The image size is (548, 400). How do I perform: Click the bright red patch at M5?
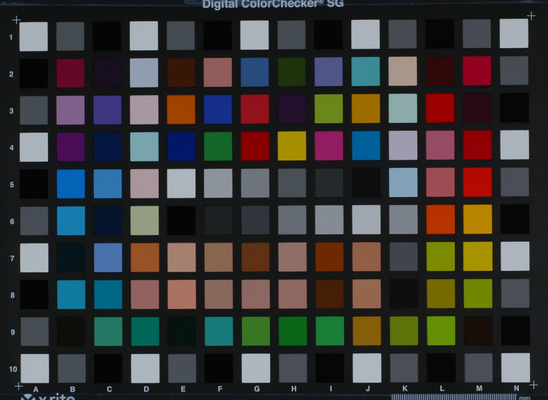point(477,182)
